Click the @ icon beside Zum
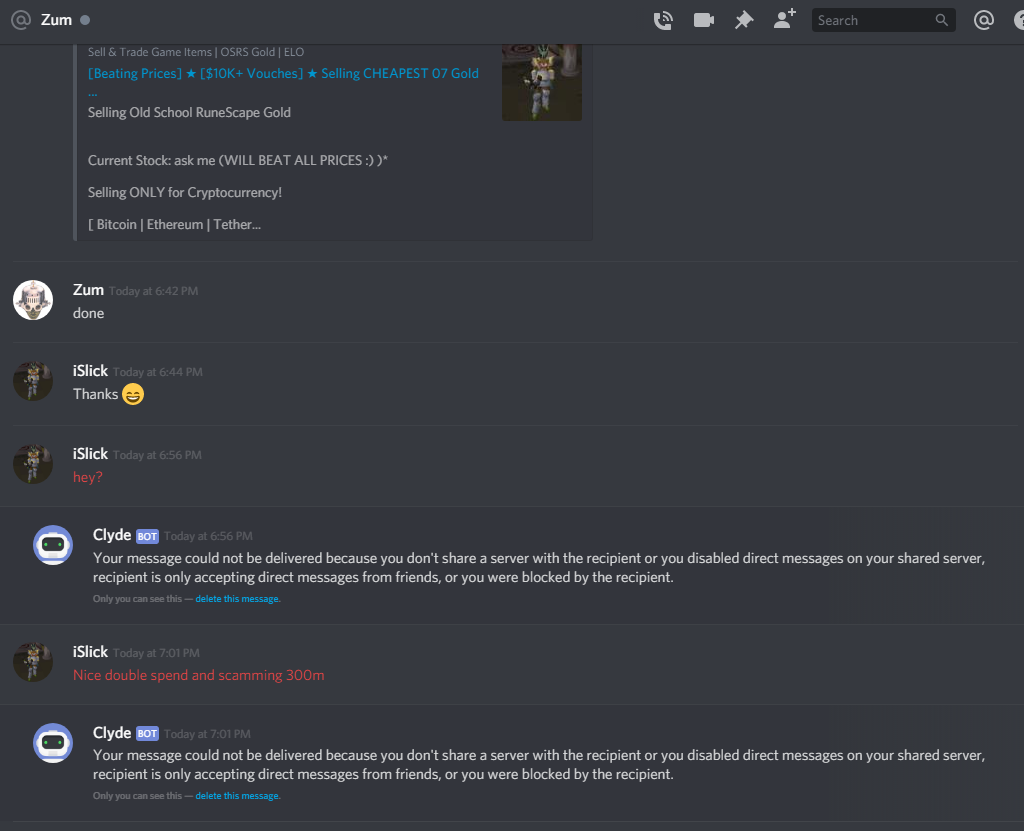The width and height of the screenshot is (1024, 831). (21, 20)
